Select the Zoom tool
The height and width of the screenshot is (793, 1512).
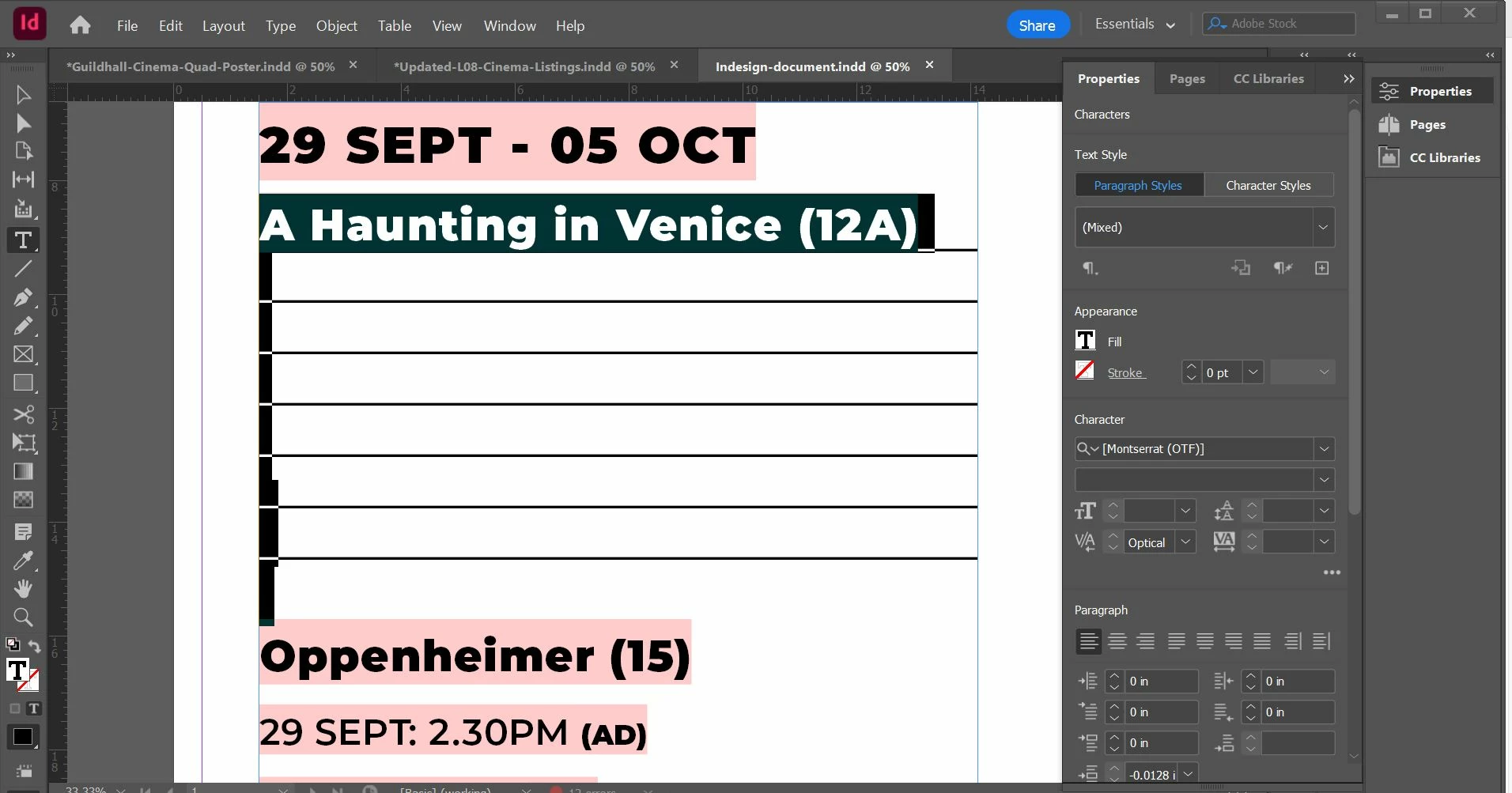coord(23,617)
